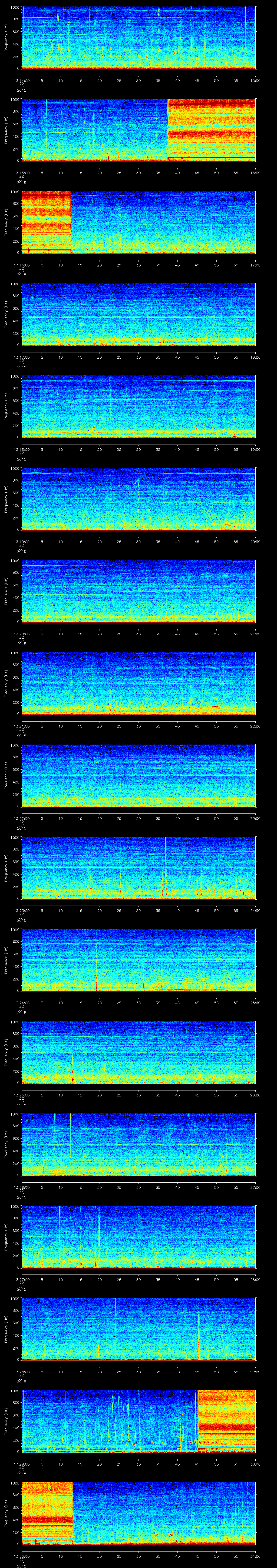Click the '19:00' end time label
Image resolution: width=277 pixels, height=1568 pixels.
pyautogui.click(x=255, y=449)
